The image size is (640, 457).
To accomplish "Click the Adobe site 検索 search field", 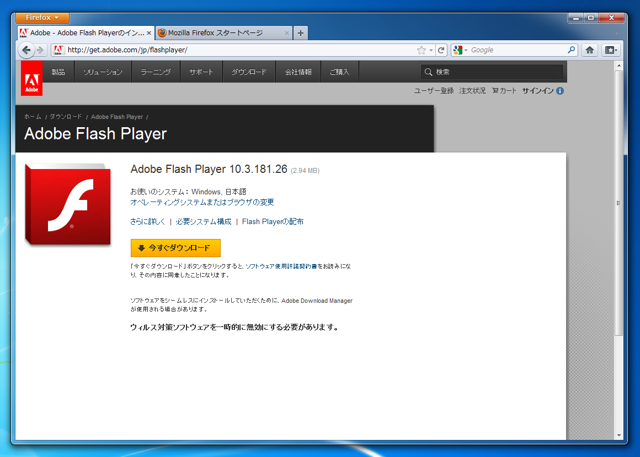I will (x=492, y=72).
